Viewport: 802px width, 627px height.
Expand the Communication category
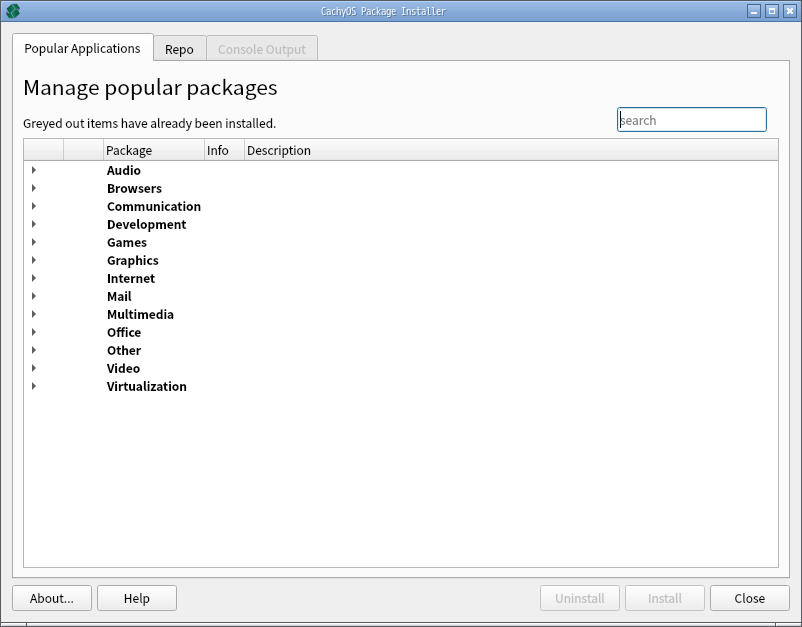click(33, 206)
